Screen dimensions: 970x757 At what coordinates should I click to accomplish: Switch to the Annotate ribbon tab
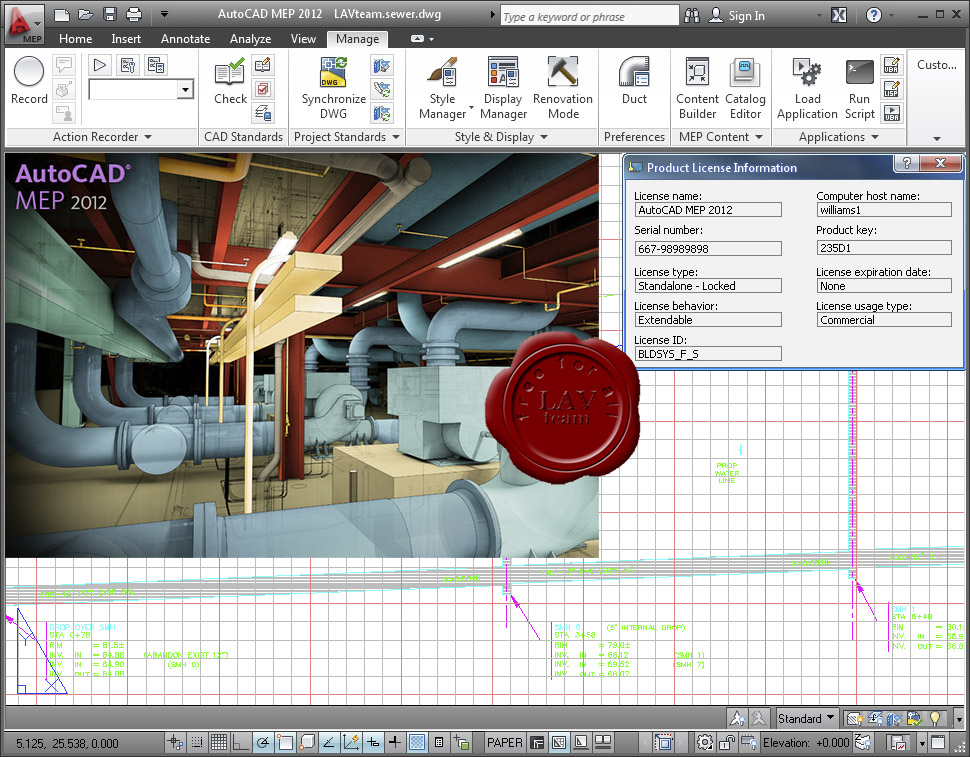point(185,38)
